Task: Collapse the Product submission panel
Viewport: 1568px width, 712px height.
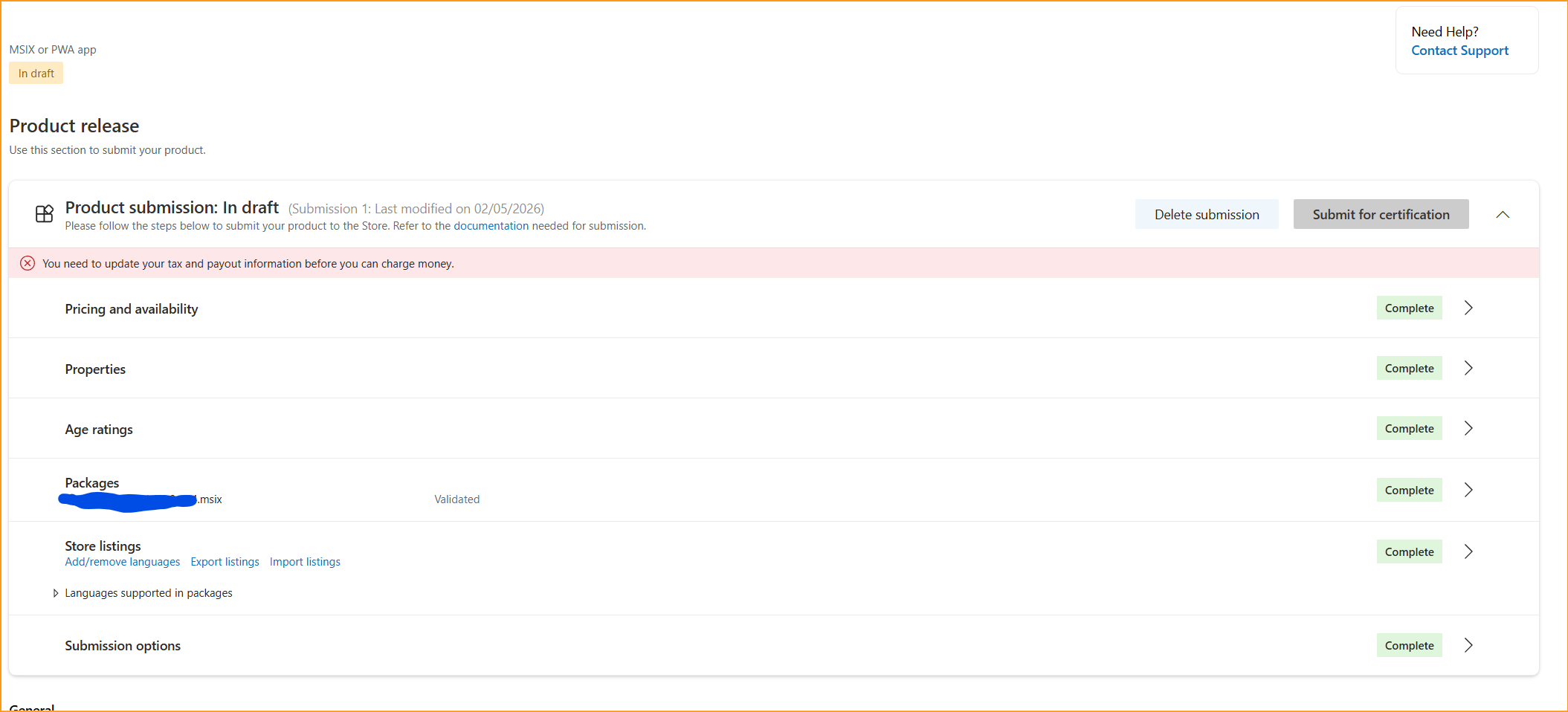Action: click(x=1503, y=214)
